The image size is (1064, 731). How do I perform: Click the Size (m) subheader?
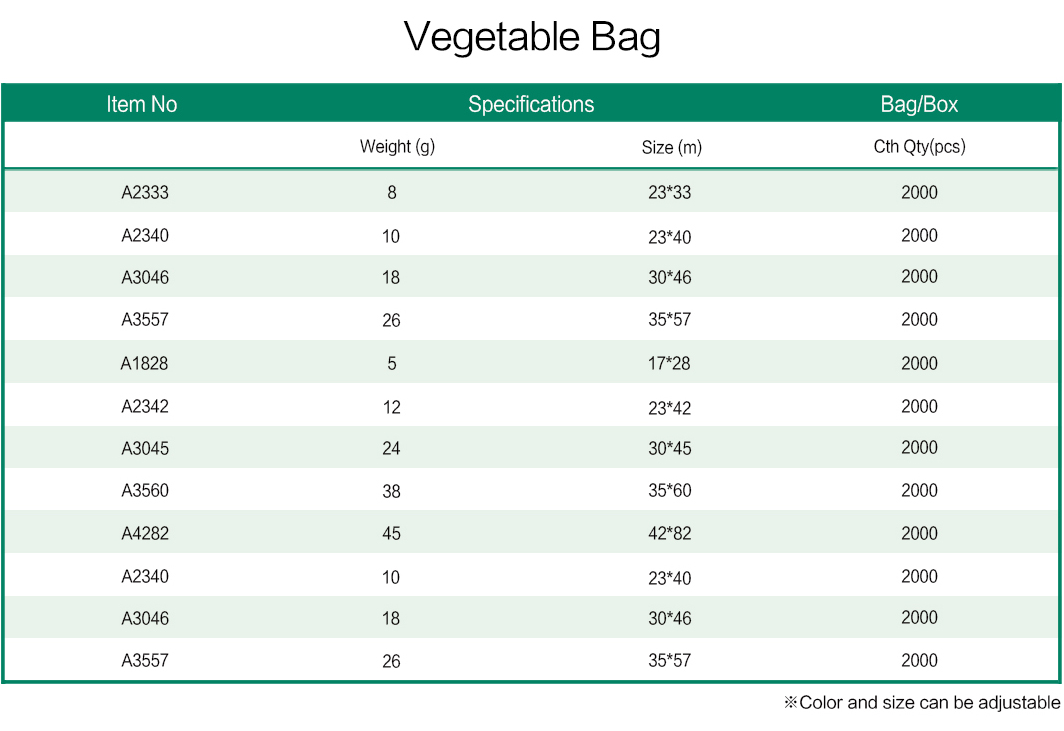[672, 147]
